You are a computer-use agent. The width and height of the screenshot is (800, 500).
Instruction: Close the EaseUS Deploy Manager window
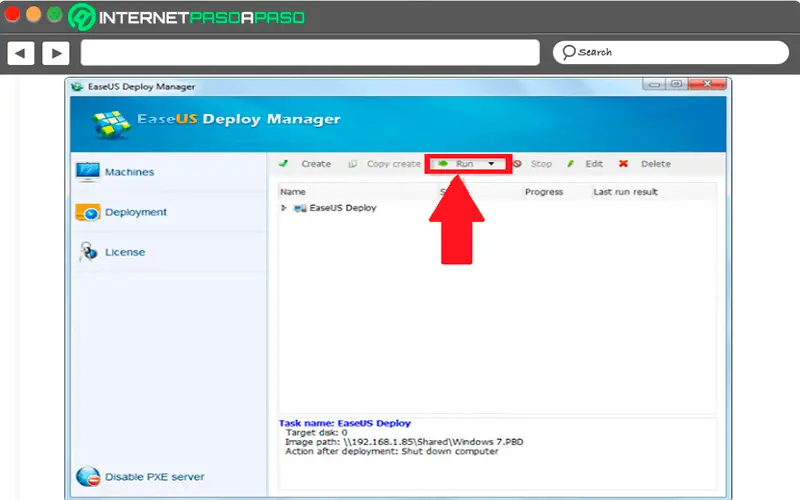click(x=707, y=84)
